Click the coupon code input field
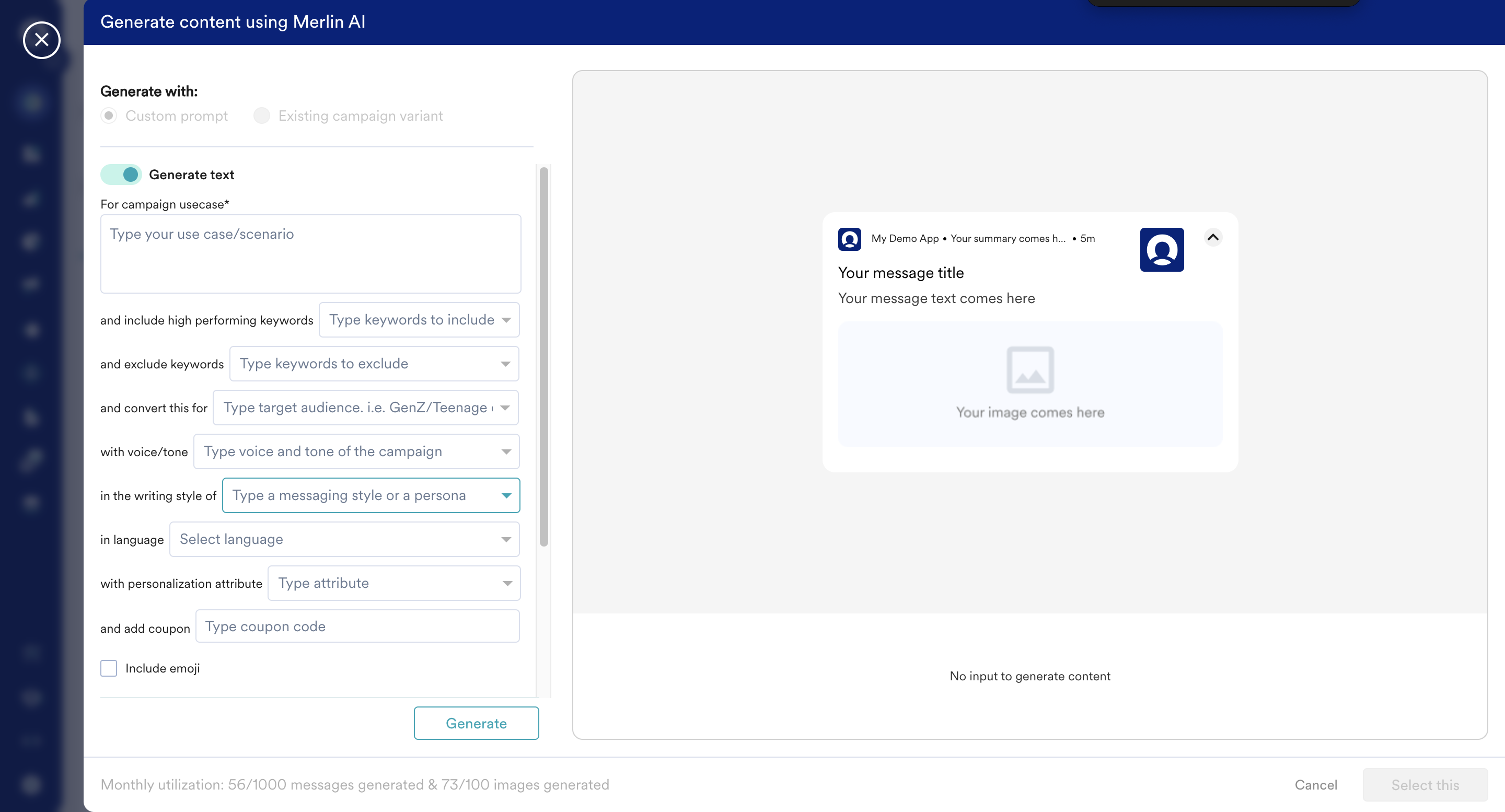The width and height of the screenshot is (1505, 812). [357, 626]
